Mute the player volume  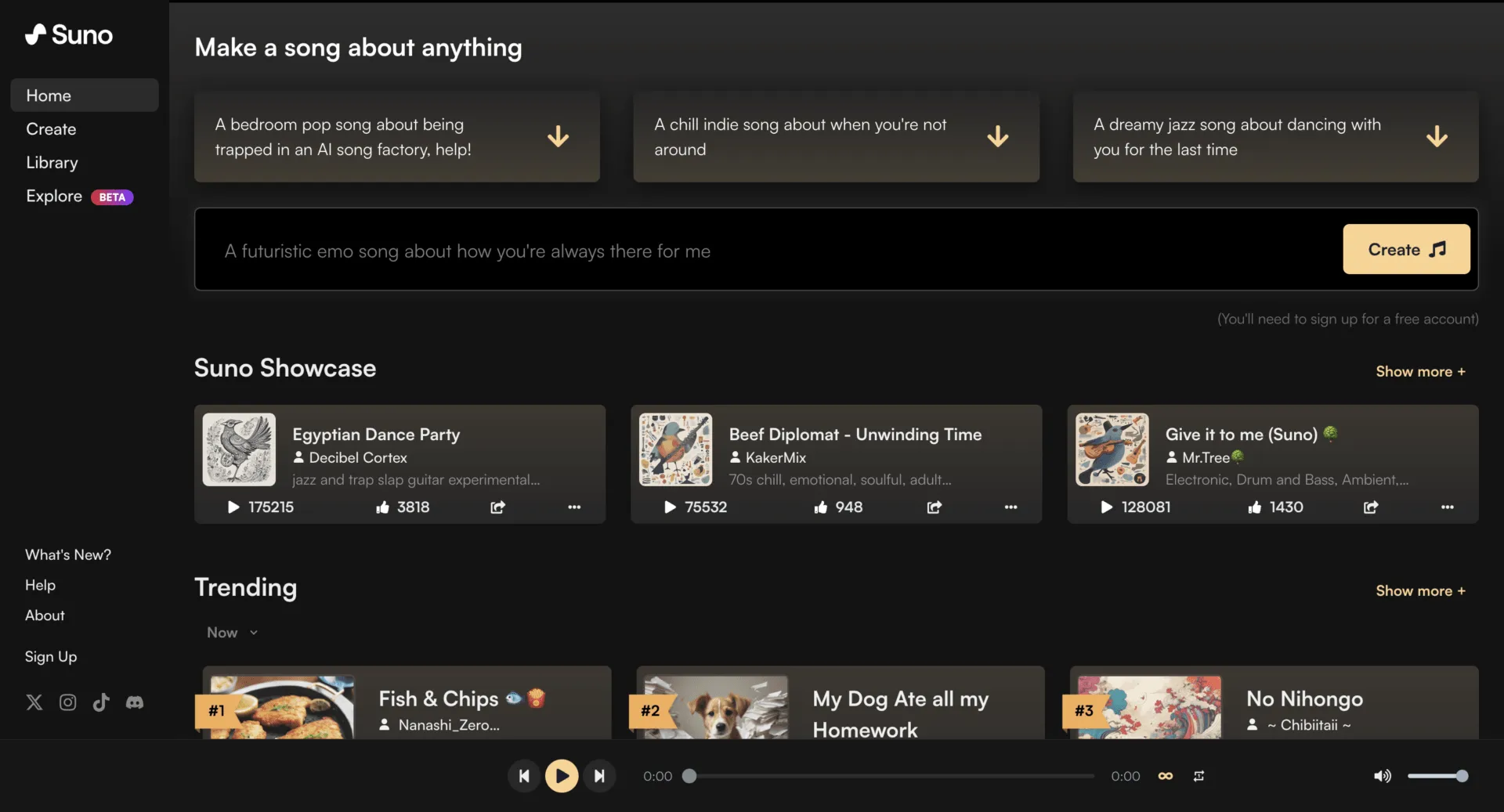tap(1383, 776)
